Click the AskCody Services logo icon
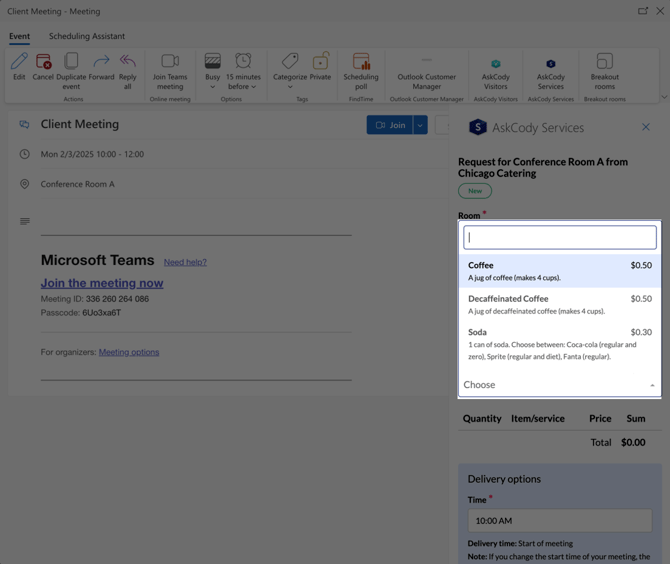The image size is (670, 564). pyautogui.click(x=478, y=127)
